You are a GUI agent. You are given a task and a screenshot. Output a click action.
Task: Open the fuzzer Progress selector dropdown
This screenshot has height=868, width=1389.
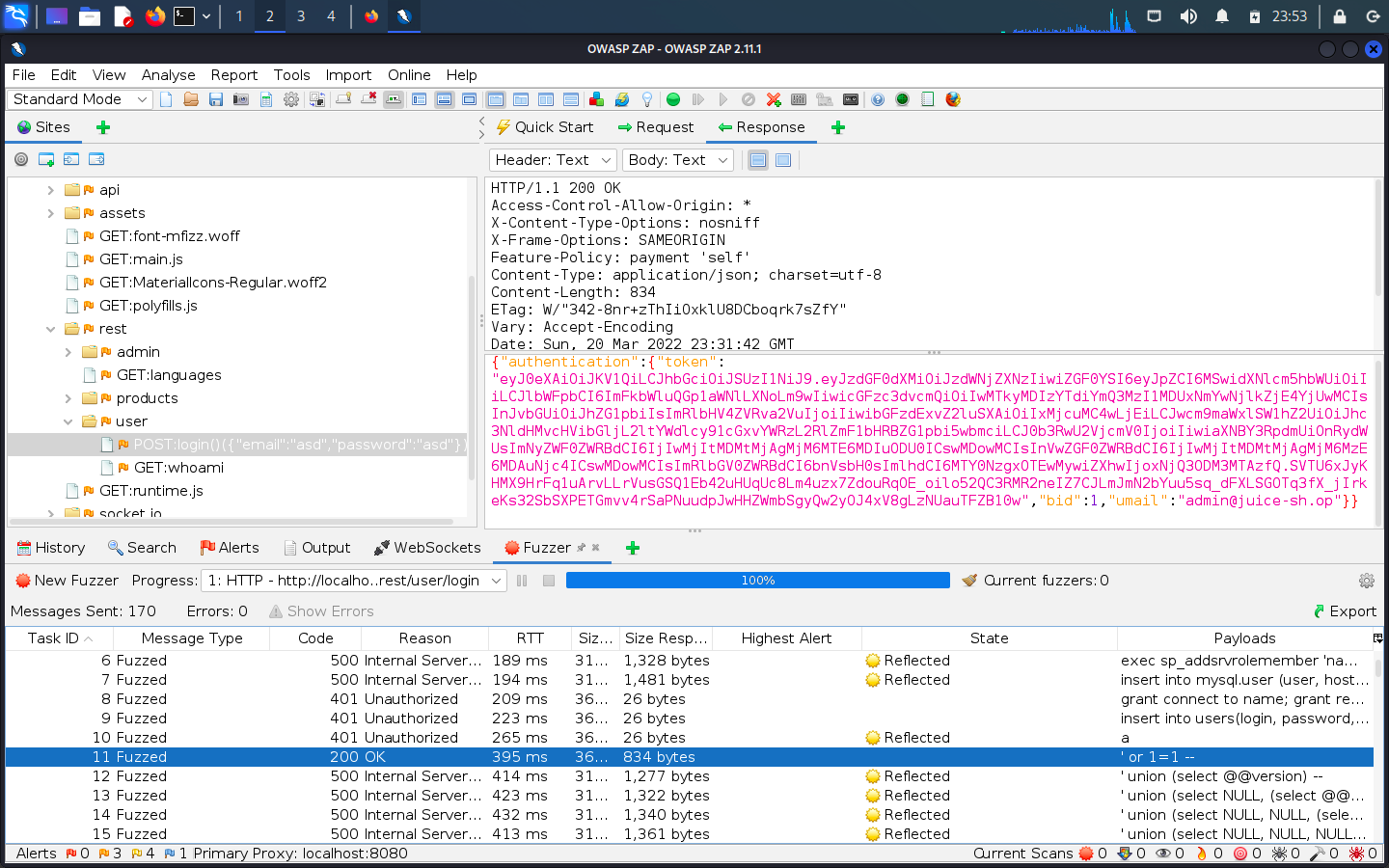[353, 581]
